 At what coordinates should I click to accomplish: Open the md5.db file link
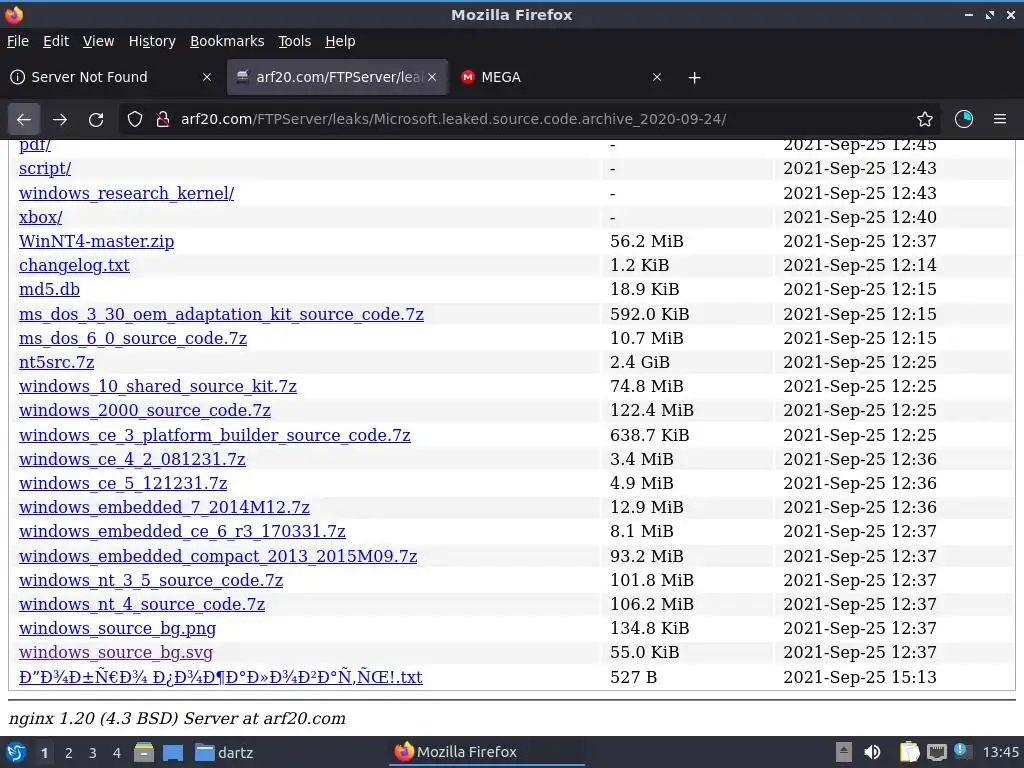coord(50,289)
